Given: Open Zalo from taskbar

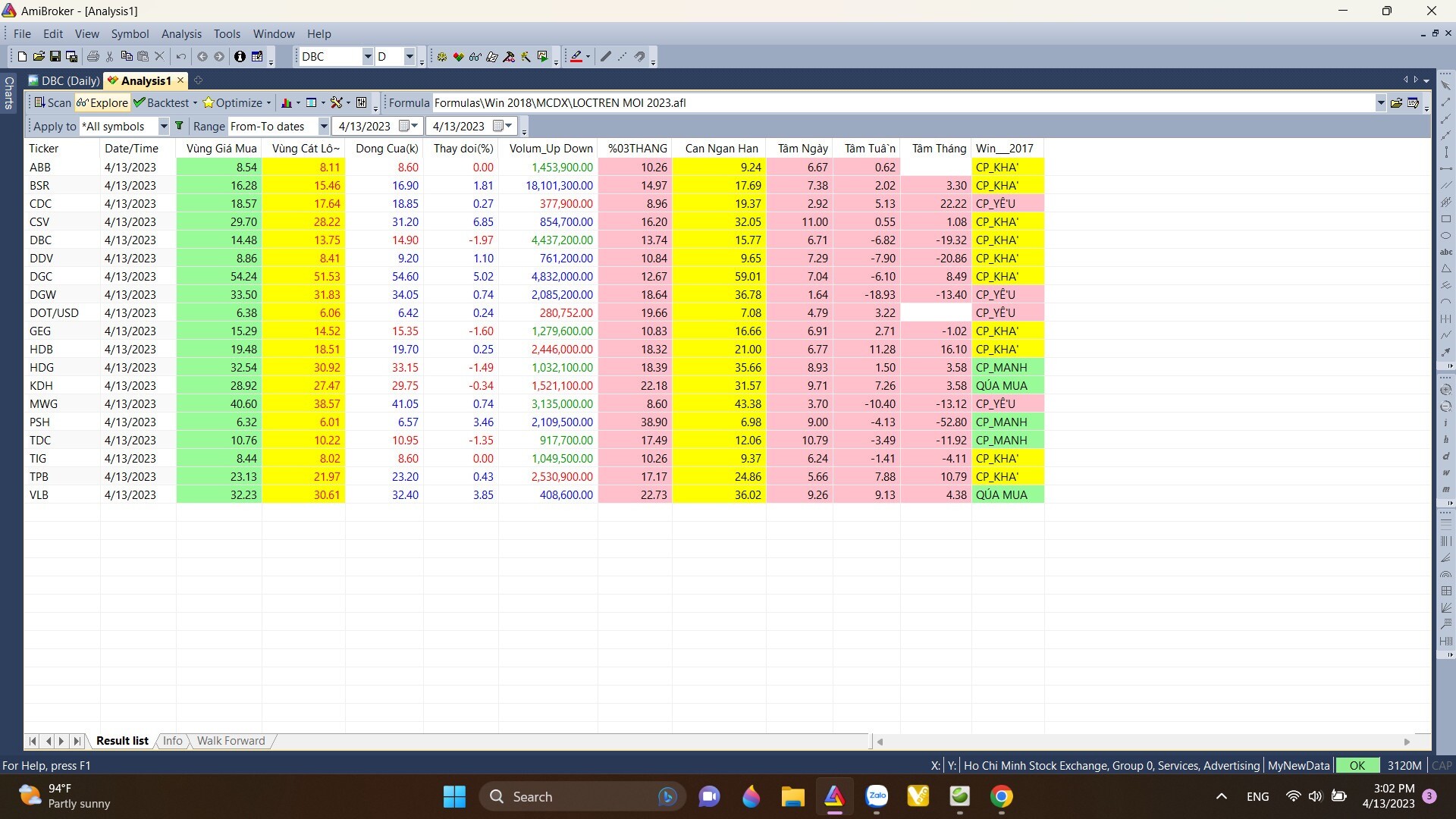Looking at the screenshot, I should click(877, 796).
